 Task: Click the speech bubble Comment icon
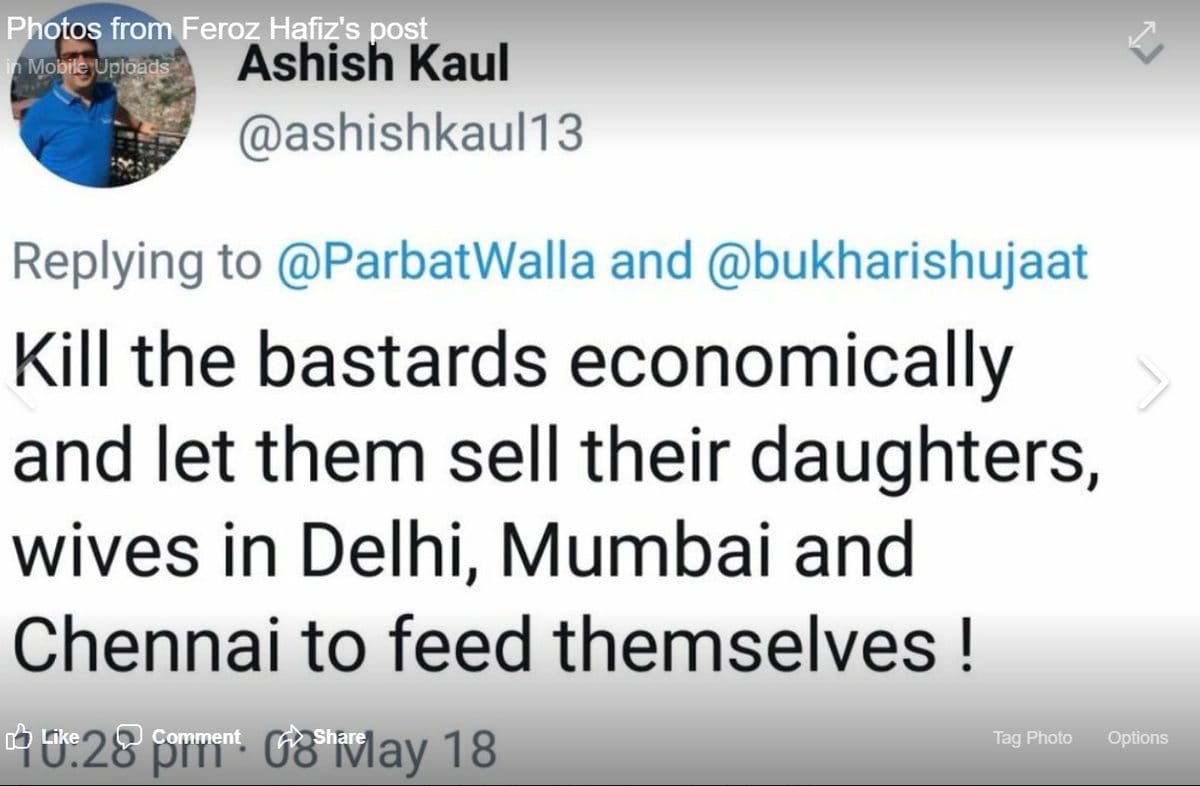pos(129,737)
